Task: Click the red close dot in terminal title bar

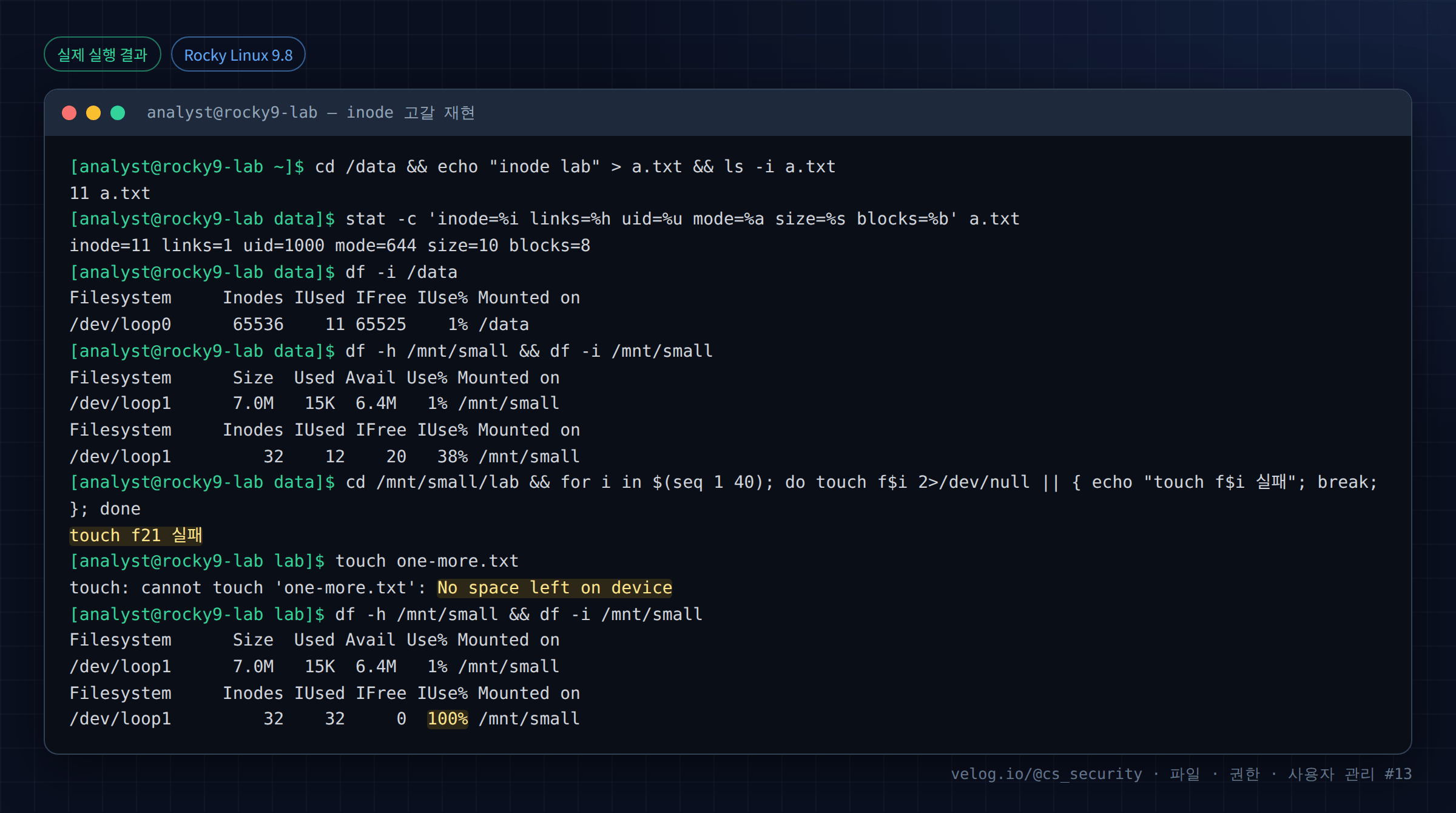Action: tap(69, 113)
